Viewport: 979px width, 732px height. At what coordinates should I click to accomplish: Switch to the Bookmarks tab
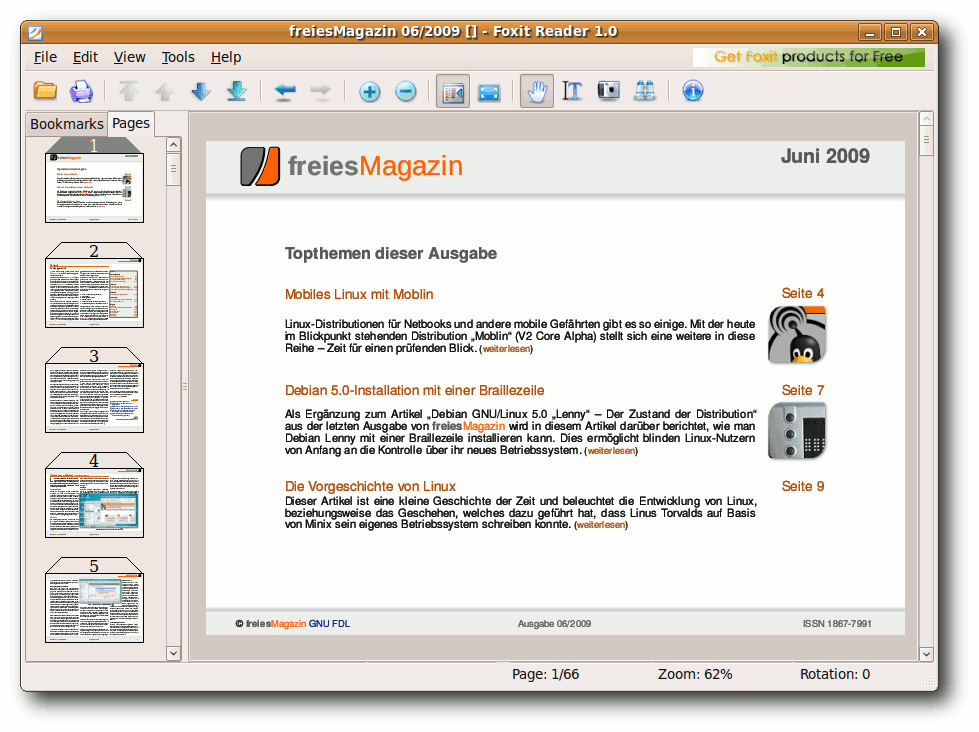[67, 124]
